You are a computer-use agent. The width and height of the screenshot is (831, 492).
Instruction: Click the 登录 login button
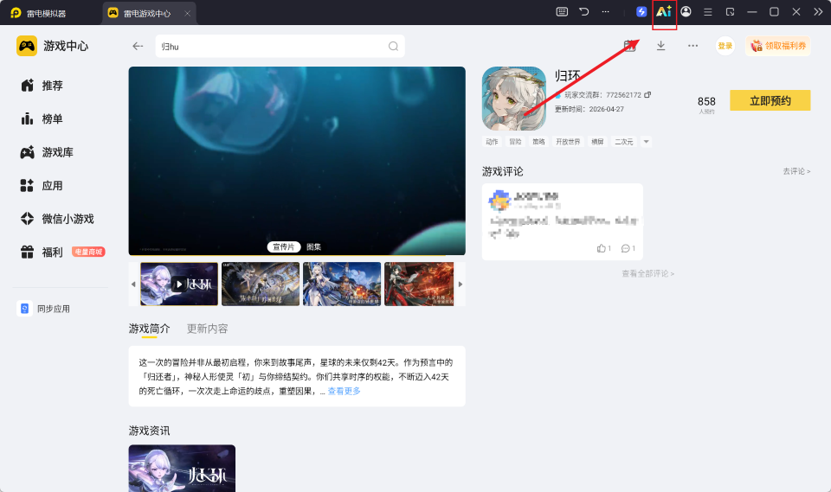725,46
